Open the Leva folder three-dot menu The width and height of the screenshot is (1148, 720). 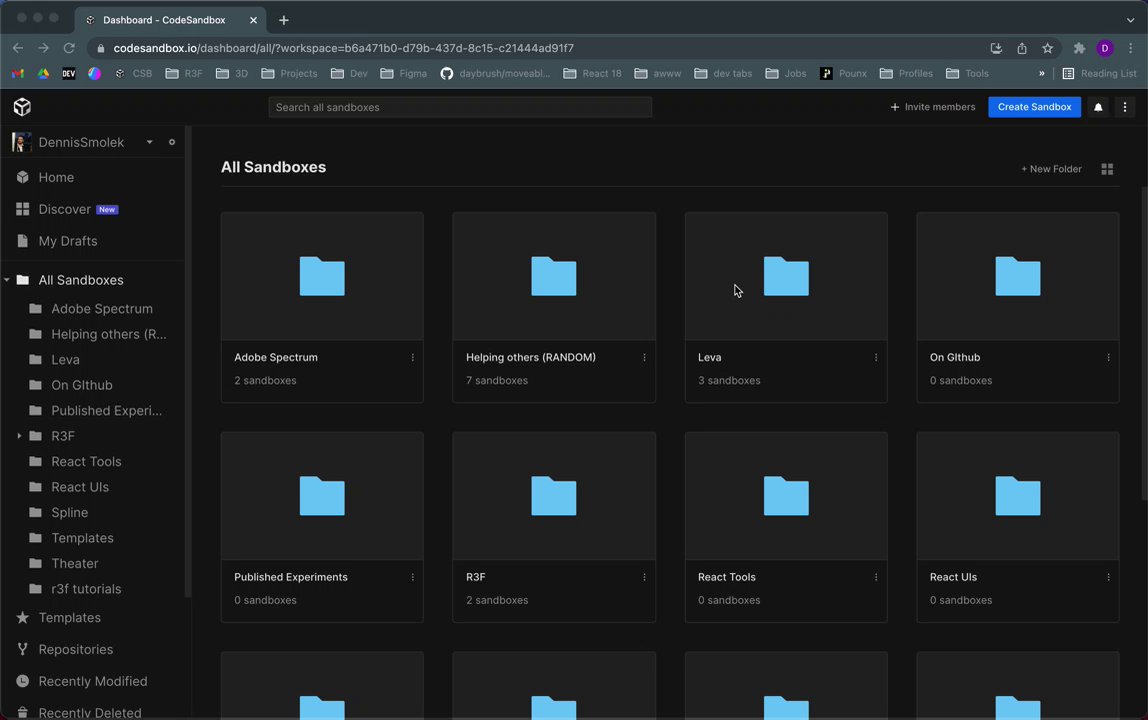(x=876, y=358)
